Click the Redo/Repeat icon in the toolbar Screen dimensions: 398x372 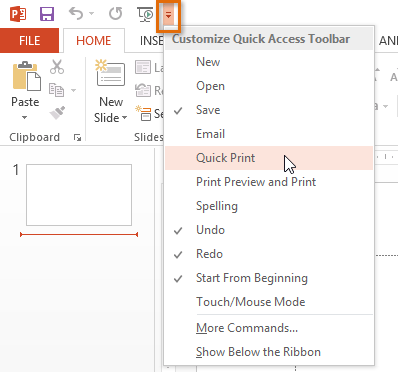click(116, 14)
